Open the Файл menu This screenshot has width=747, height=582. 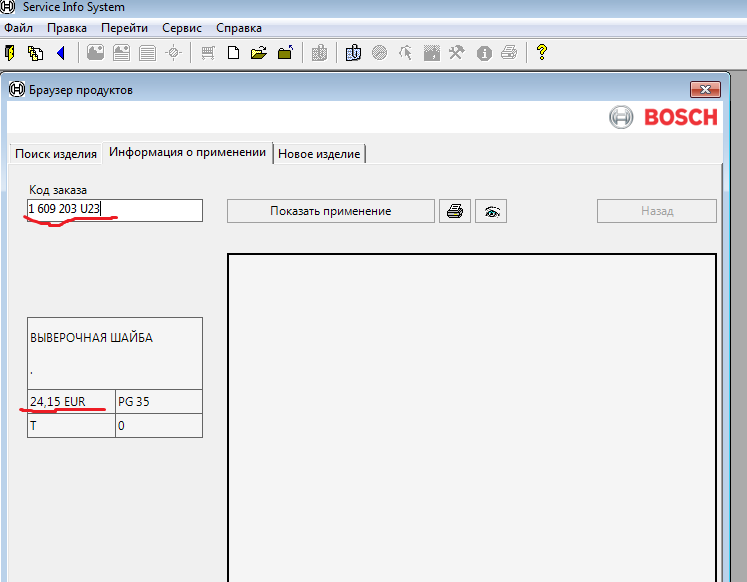pyautogui.click(x=19, y=28)
